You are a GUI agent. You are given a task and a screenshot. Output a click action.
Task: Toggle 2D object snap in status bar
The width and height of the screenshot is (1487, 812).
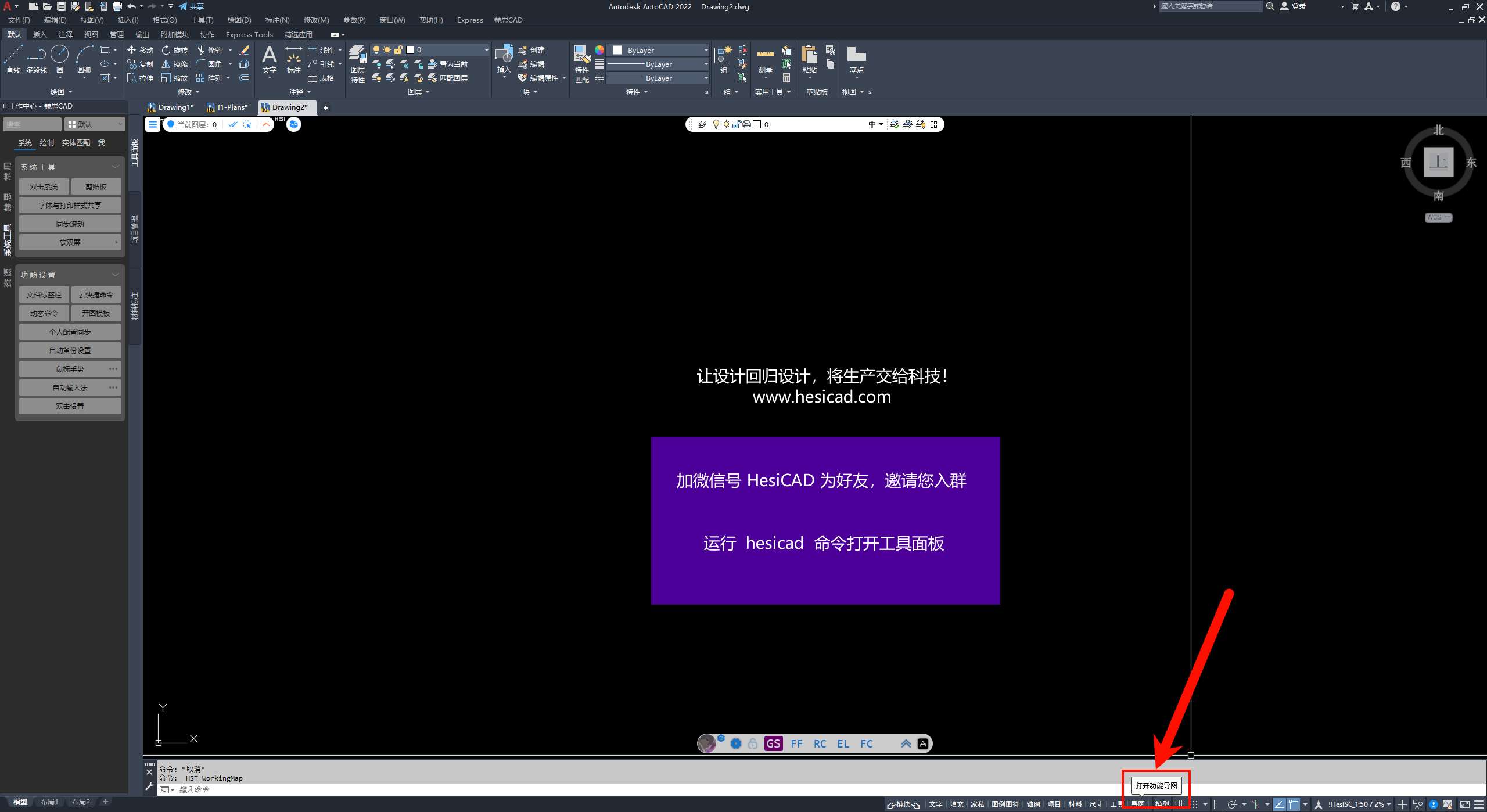1294,804
